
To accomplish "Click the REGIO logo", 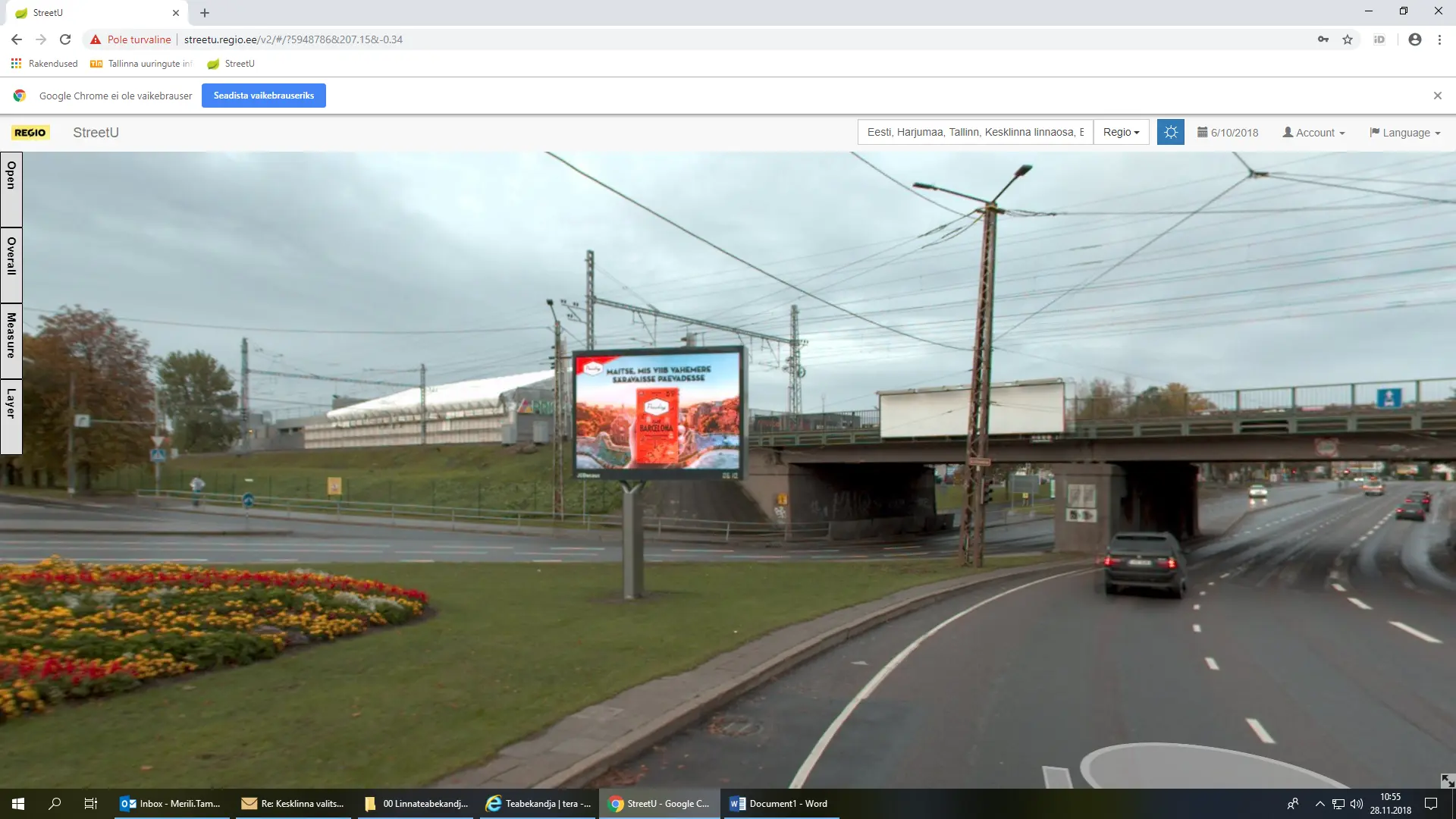I will click(30, 133).
